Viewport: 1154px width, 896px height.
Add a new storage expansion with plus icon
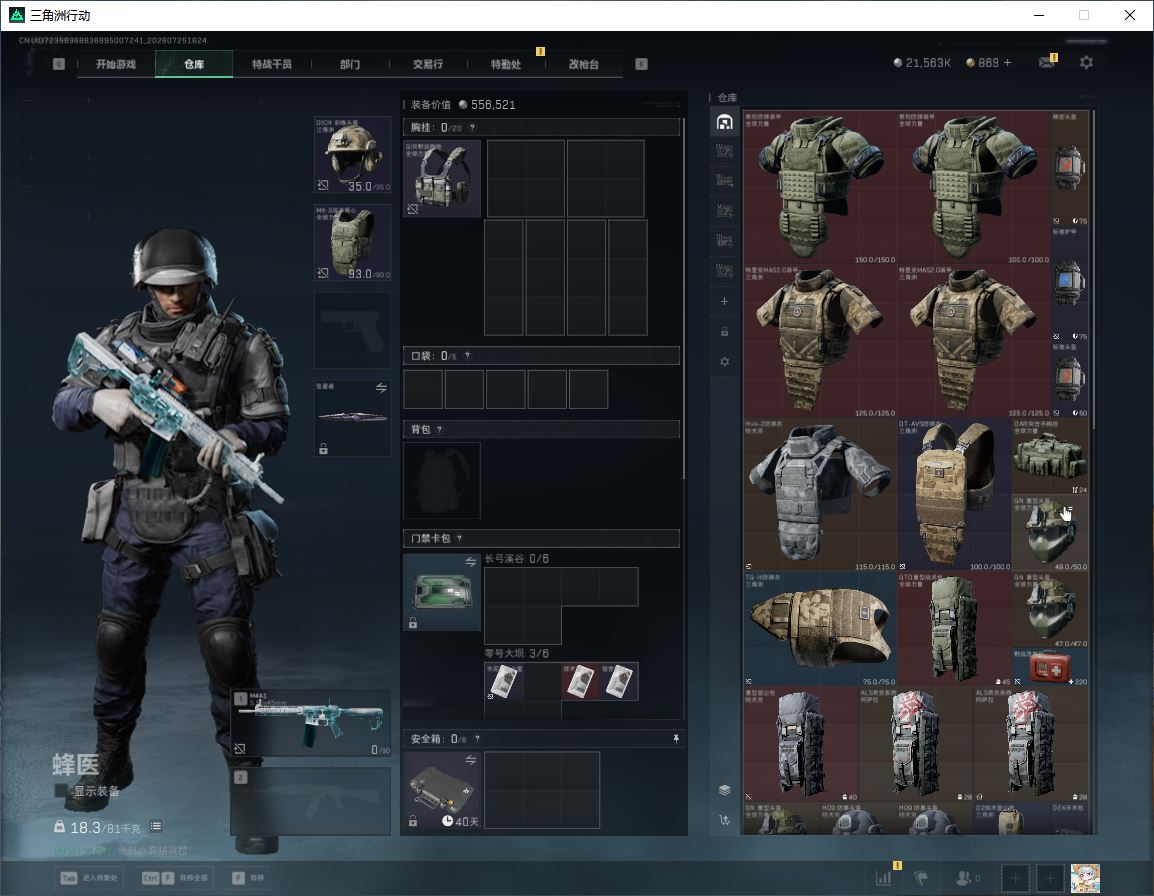coord(724,301)
